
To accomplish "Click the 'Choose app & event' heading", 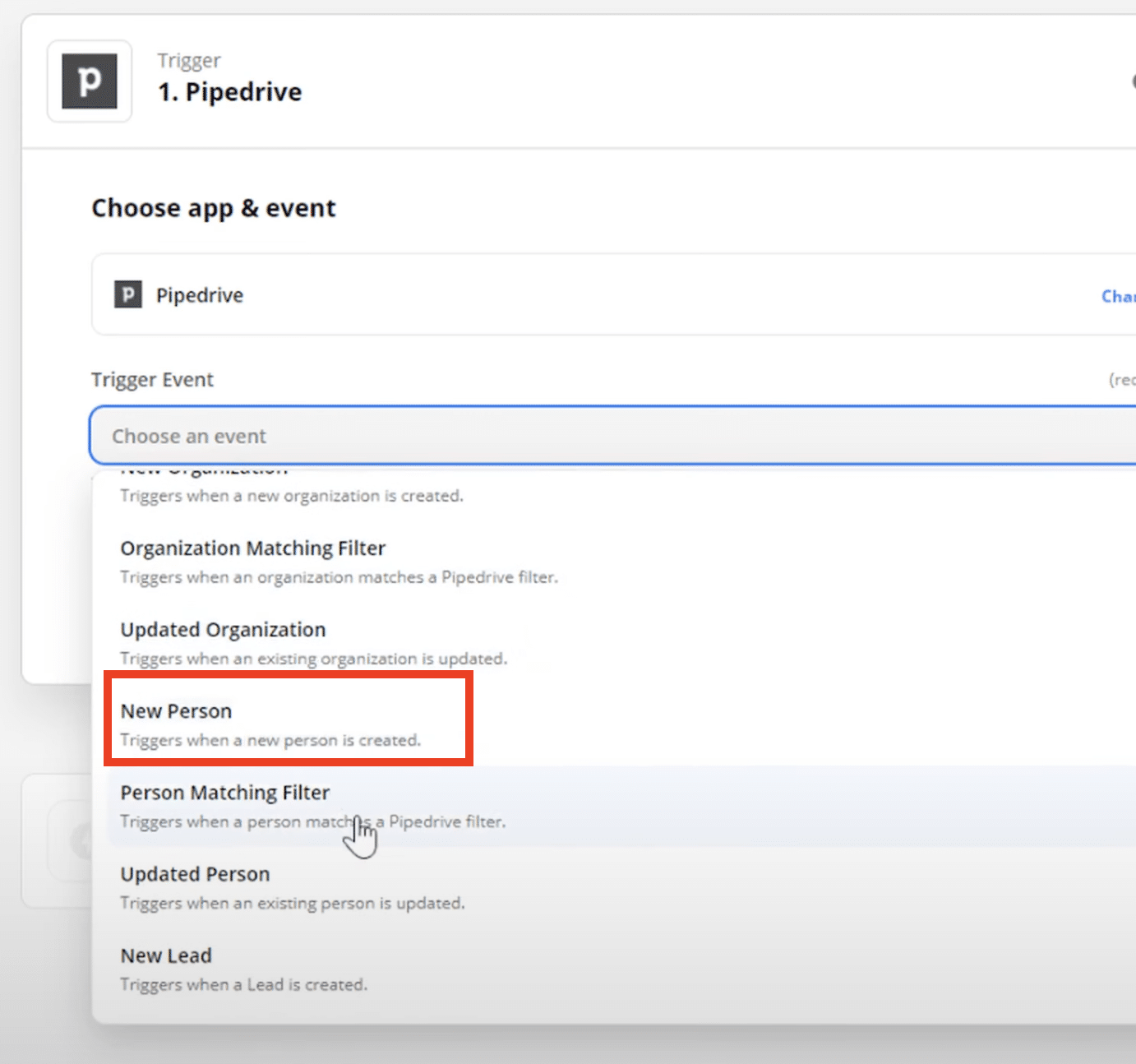I will point(213,208).
